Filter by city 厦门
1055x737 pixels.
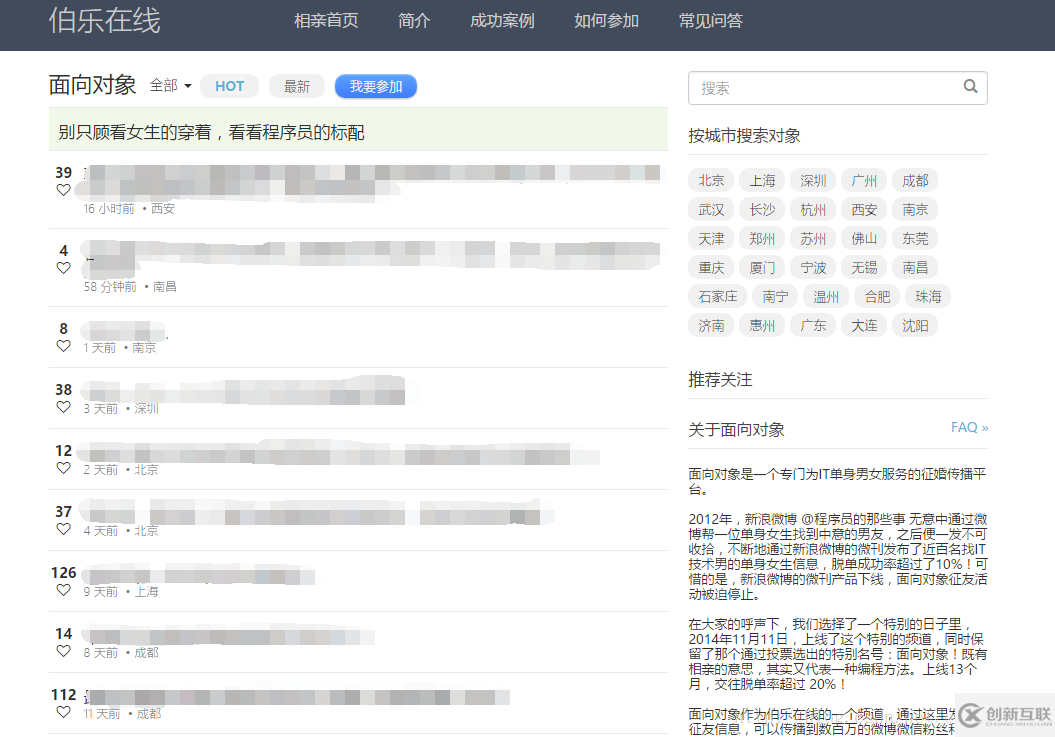point(762,267)
